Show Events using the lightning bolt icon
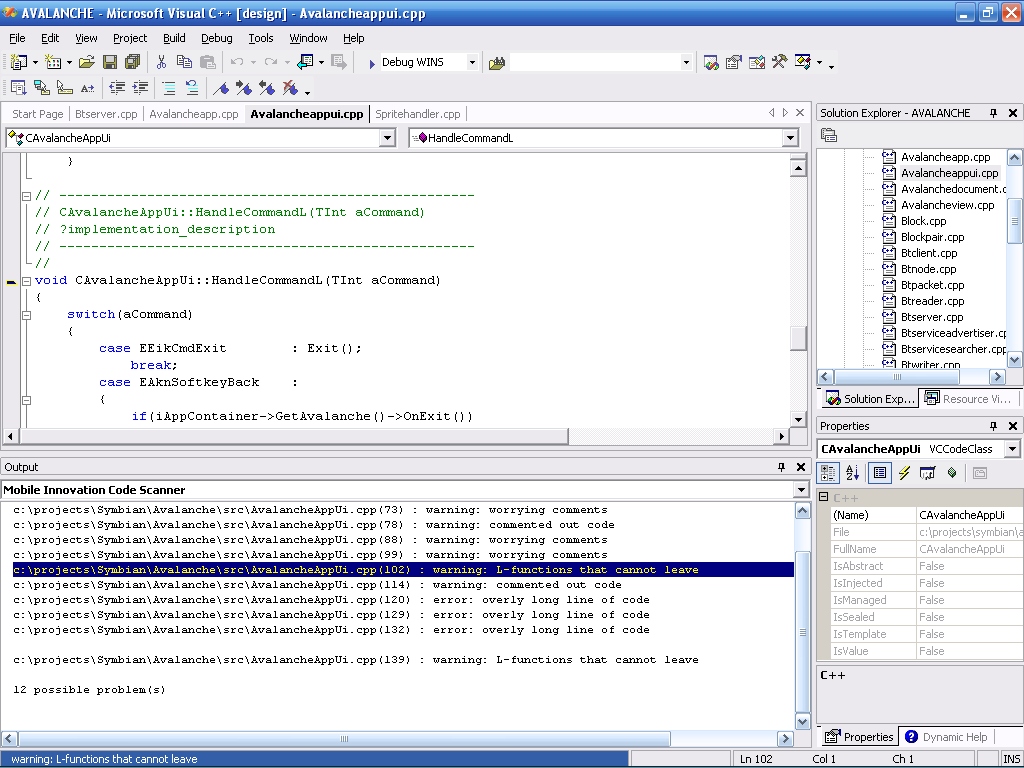Viewport: 1024px width, 768px height. point(904,473)
